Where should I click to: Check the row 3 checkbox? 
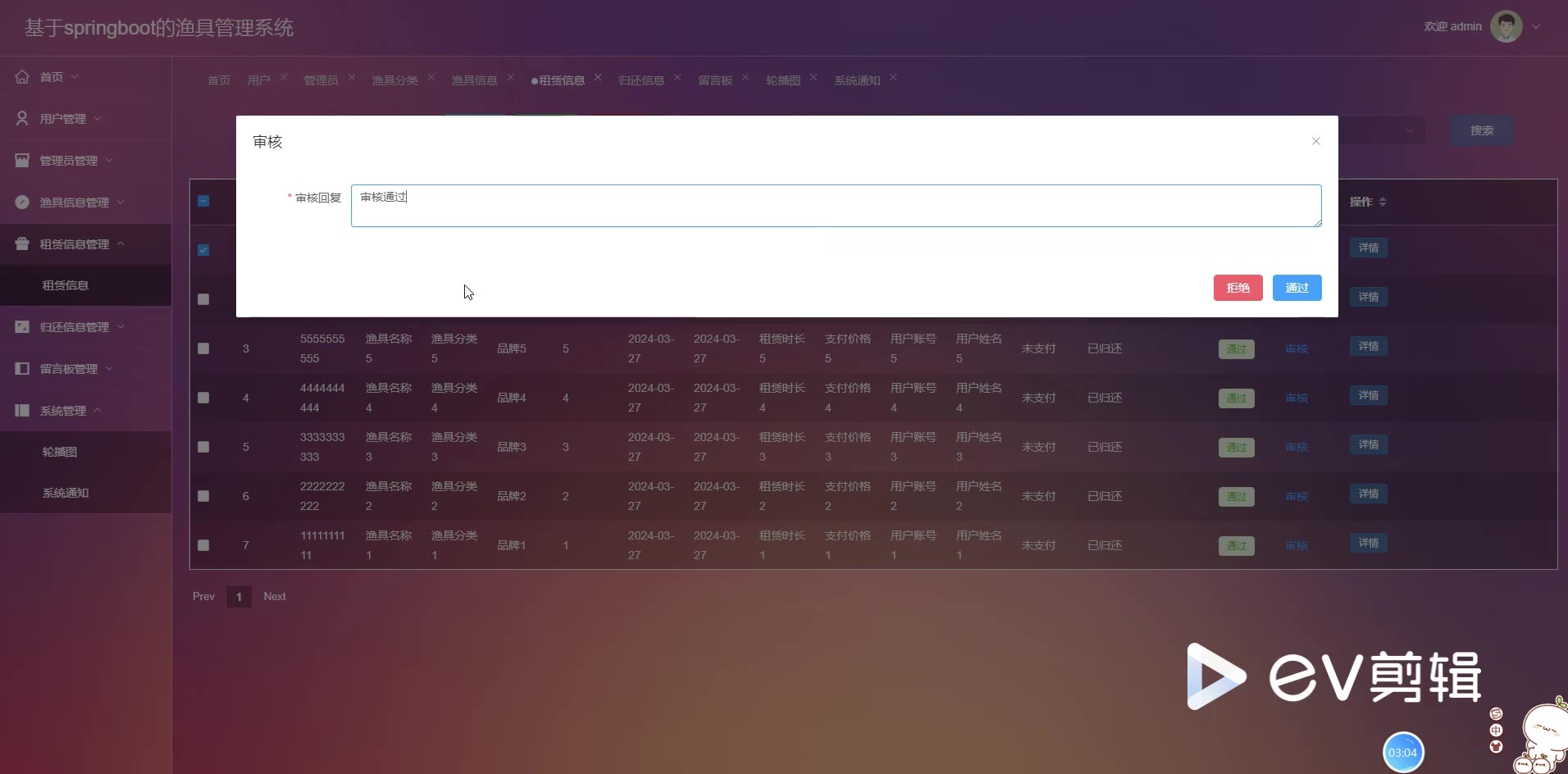[x=203, y=348]
